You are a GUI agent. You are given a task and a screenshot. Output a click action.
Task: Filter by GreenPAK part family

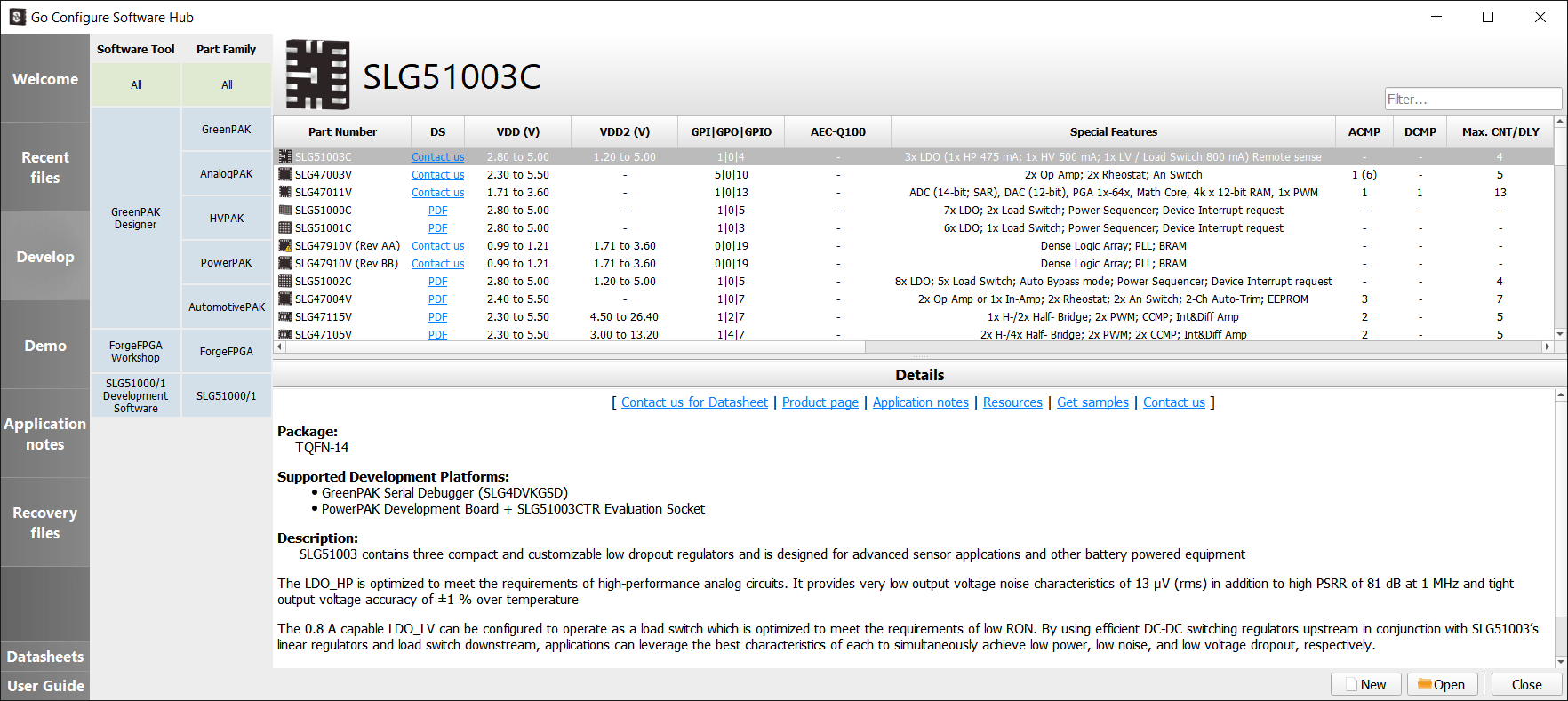tap(227, 130)
